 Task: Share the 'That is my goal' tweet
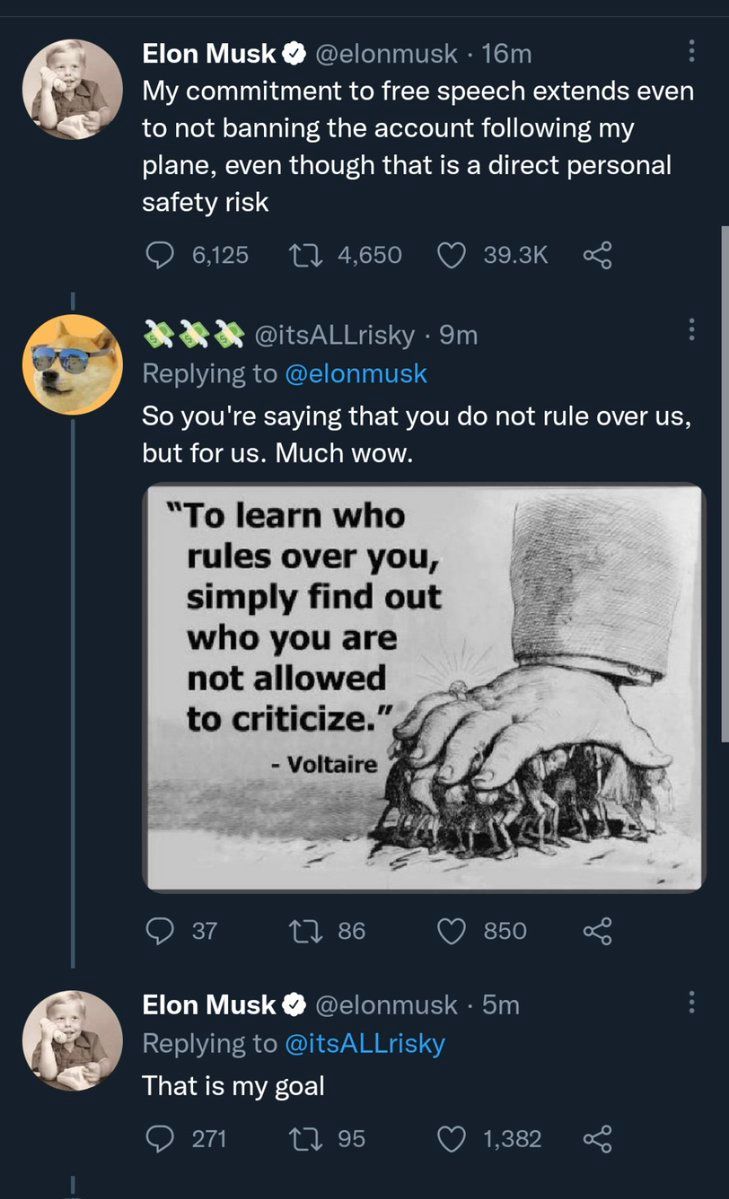pos(597,1138)
